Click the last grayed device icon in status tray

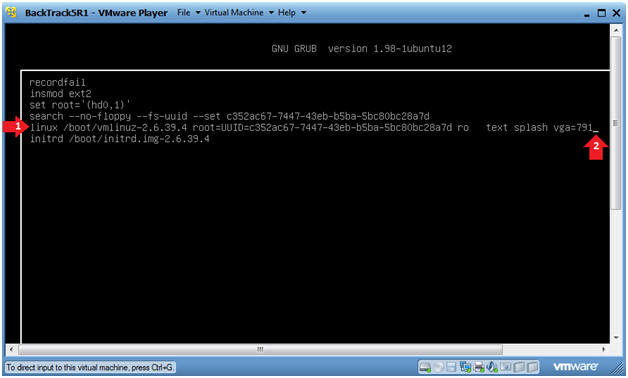(x=532, y=366)
